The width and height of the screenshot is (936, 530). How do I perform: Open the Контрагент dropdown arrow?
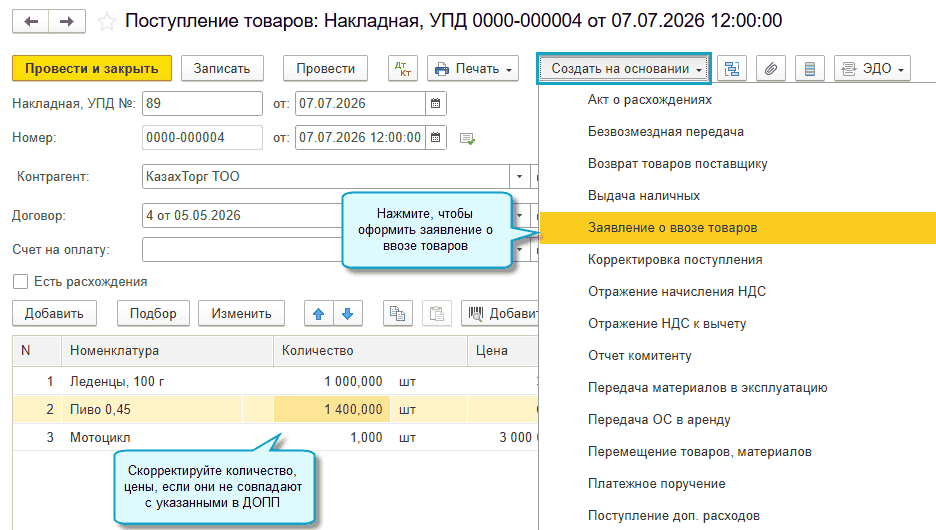coord(519,177)
